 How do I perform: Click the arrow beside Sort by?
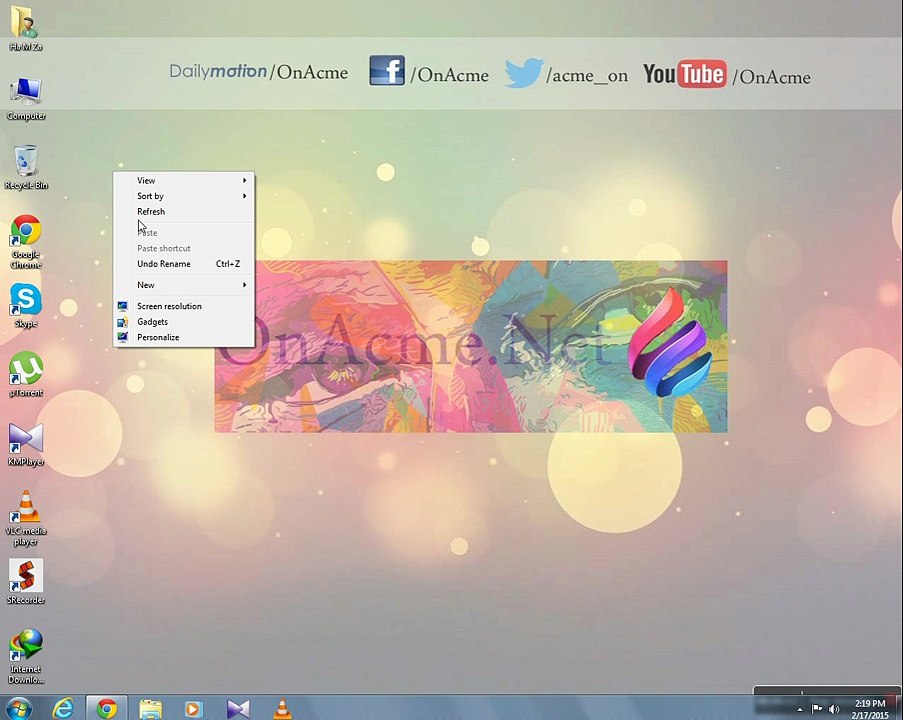point(245,196)
